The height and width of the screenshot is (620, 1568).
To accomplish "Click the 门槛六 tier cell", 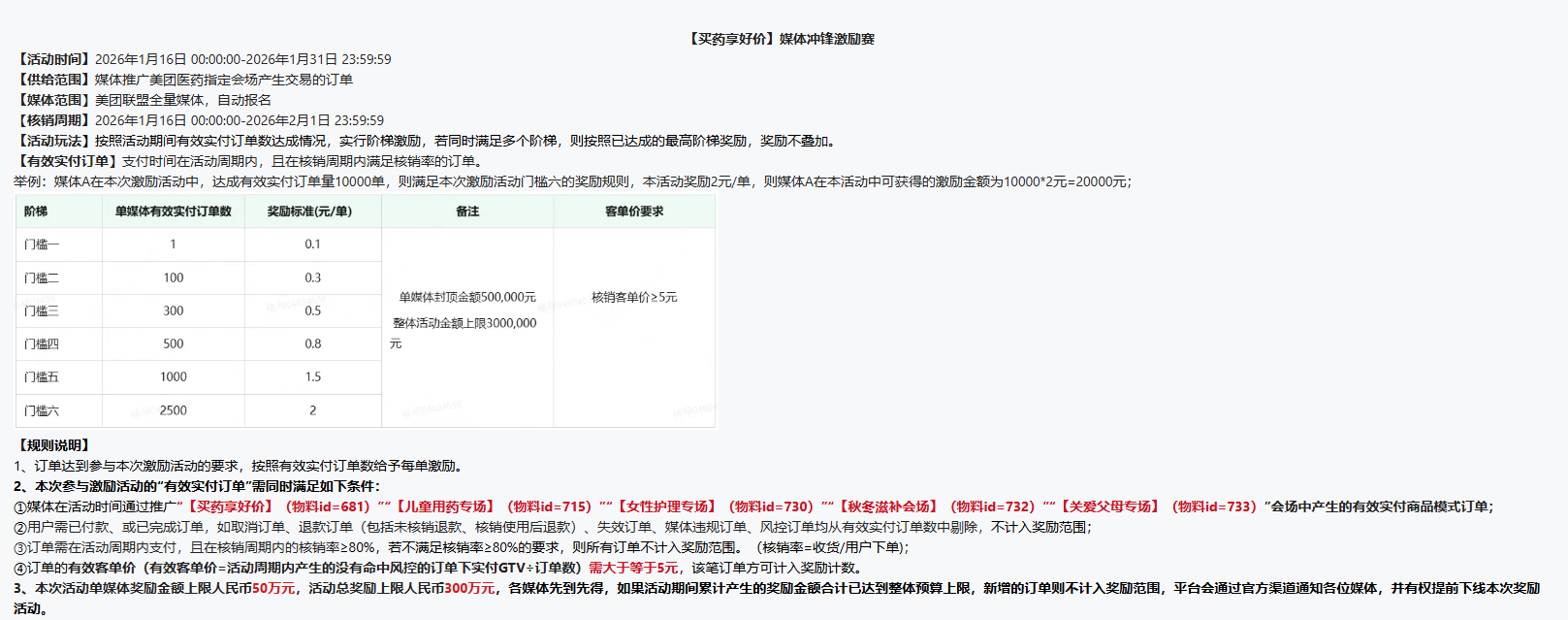I will 42,411.
